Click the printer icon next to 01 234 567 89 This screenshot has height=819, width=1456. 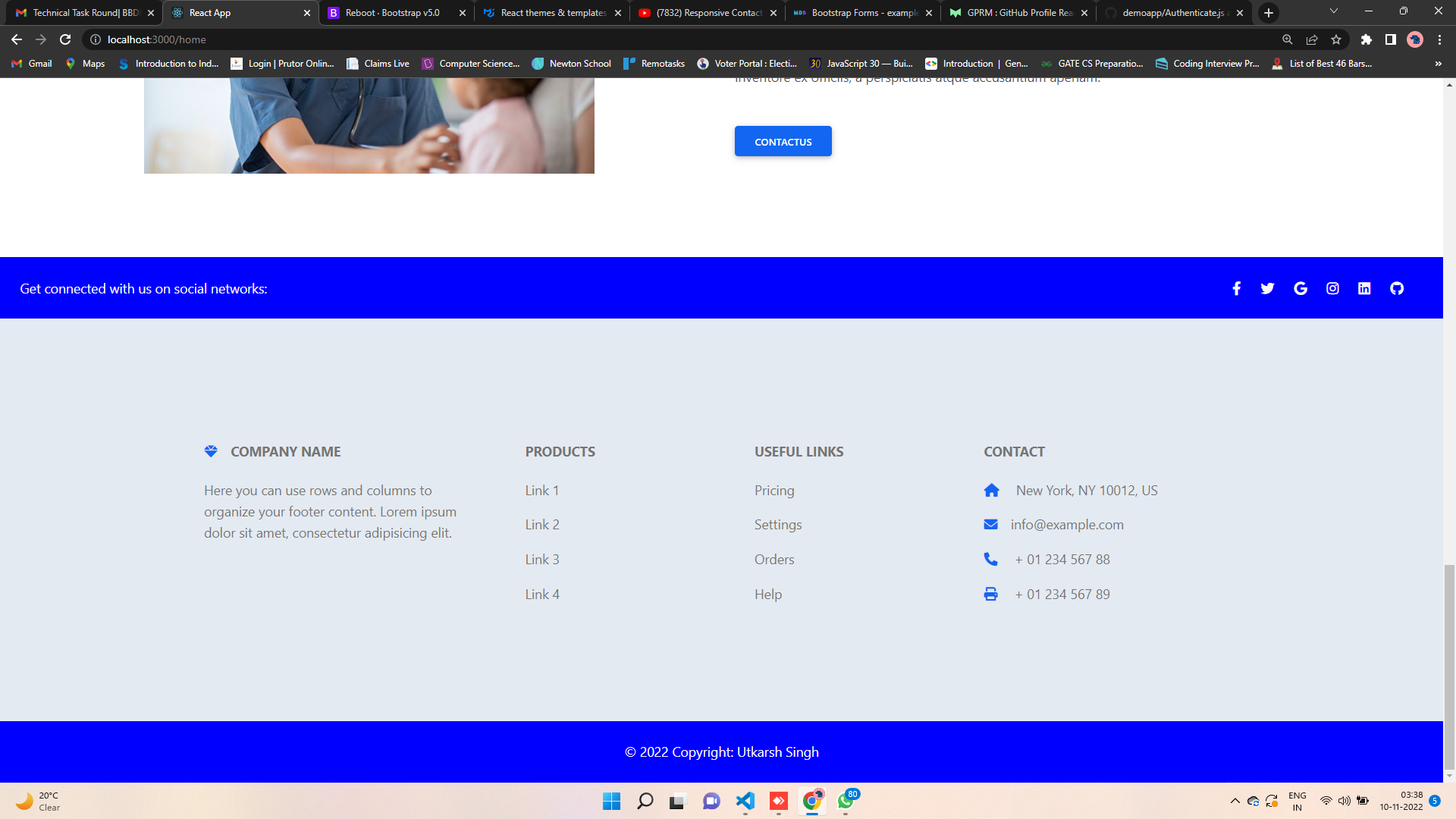coord(991,594)
